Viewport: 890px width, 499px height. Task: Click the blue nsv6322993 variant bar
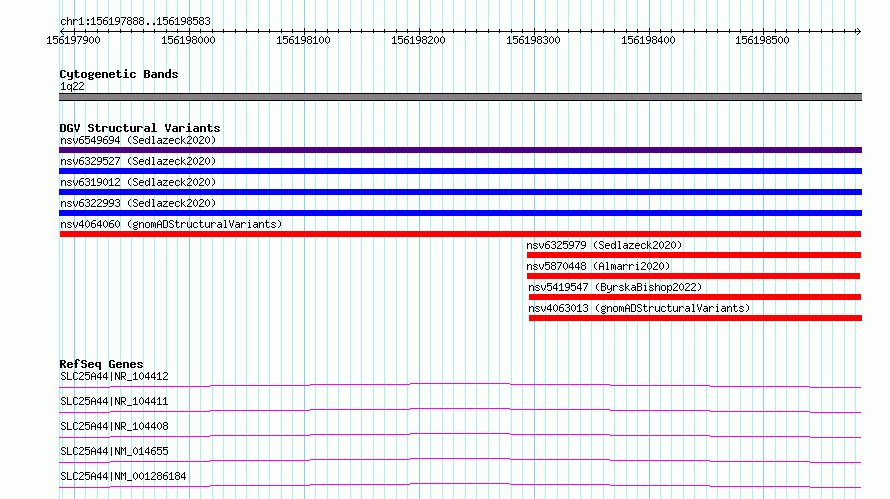(460, 213)
